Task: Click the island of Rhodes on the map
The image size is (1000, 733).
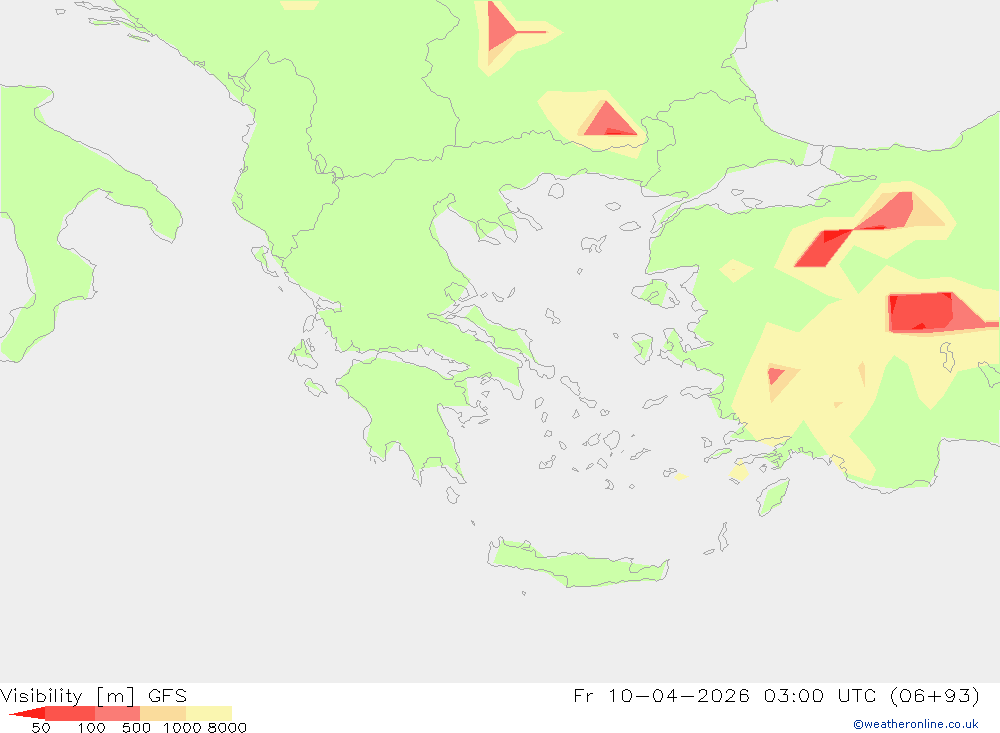Action: pos(772,498)
